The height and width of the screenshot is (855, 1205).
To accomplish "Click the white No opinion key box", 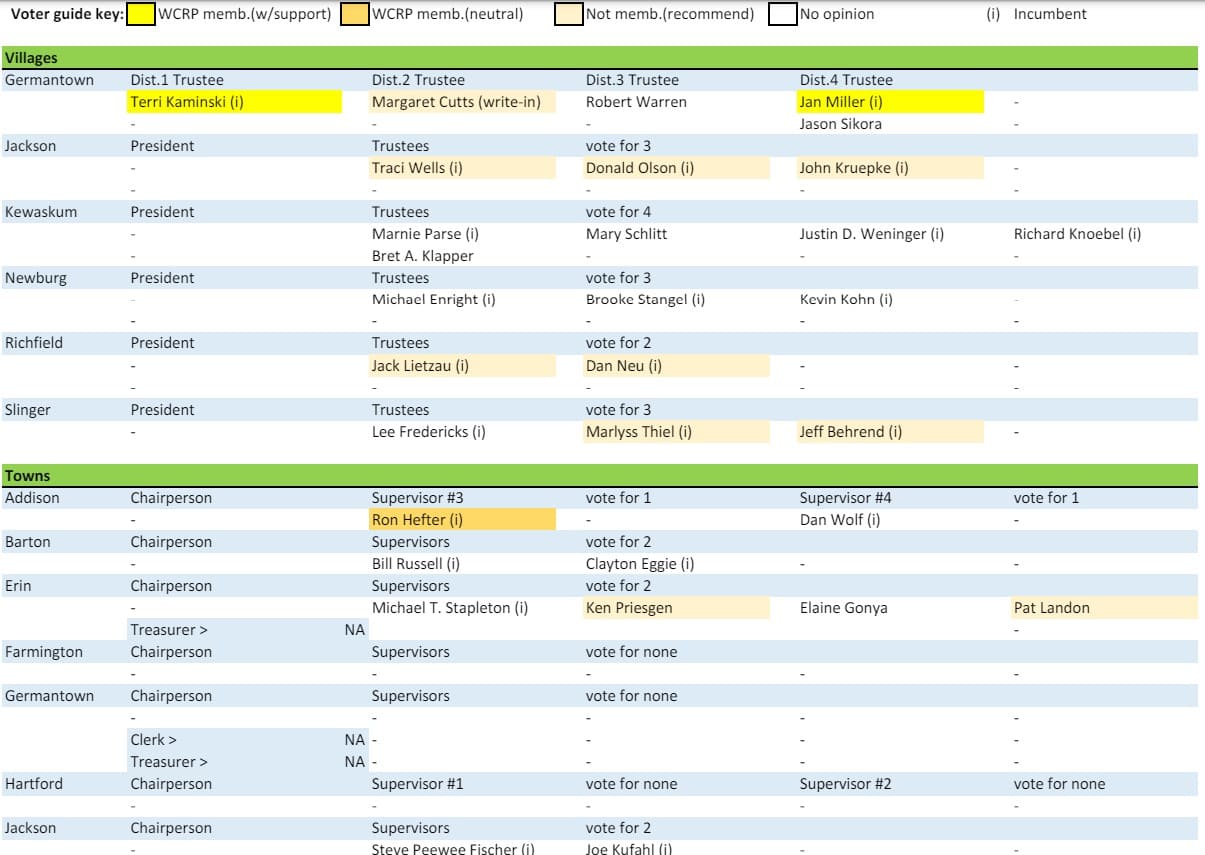I will (783, 15).
